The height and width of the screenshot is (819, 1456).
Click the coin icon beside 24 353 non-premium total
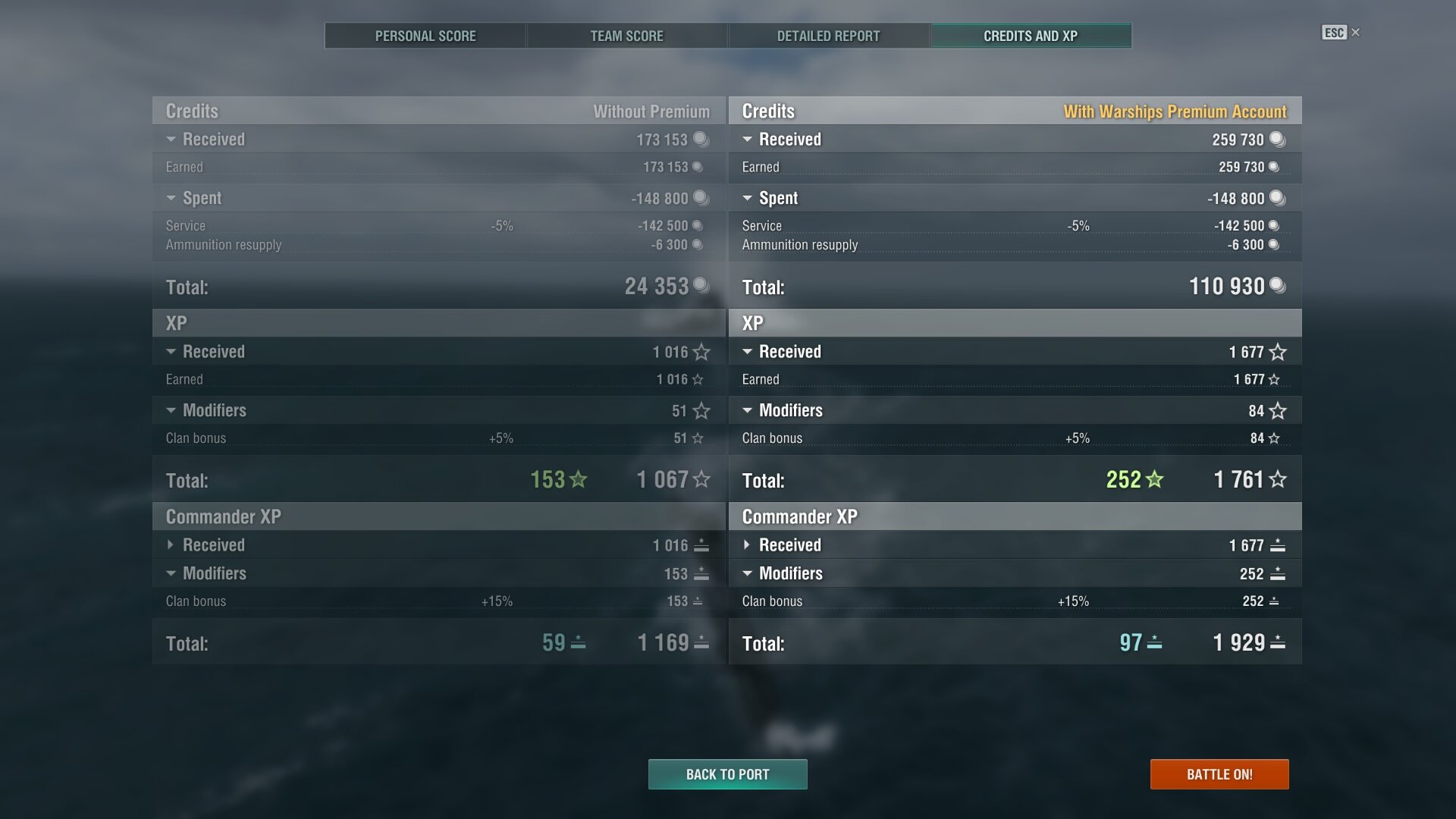701,286
